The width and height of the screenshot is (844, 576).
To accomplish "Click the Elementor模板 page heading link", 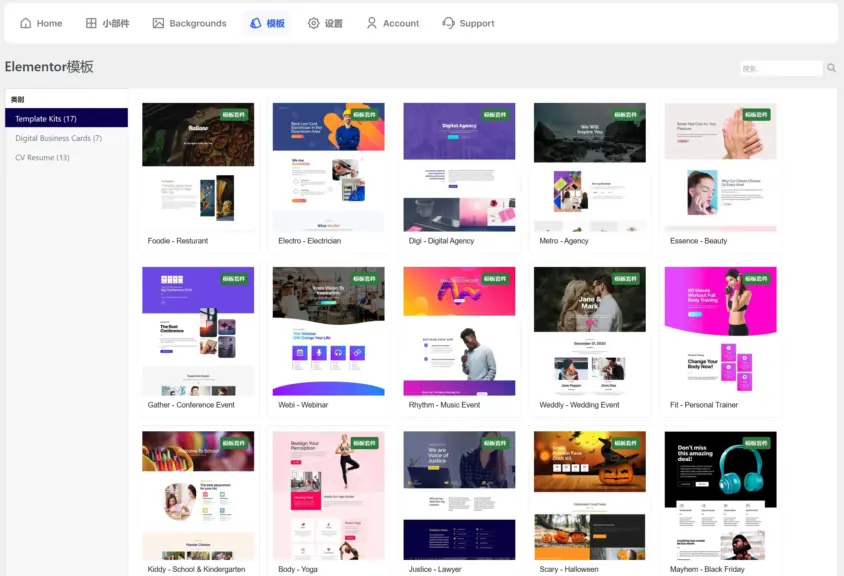I will tap(46, 67).
